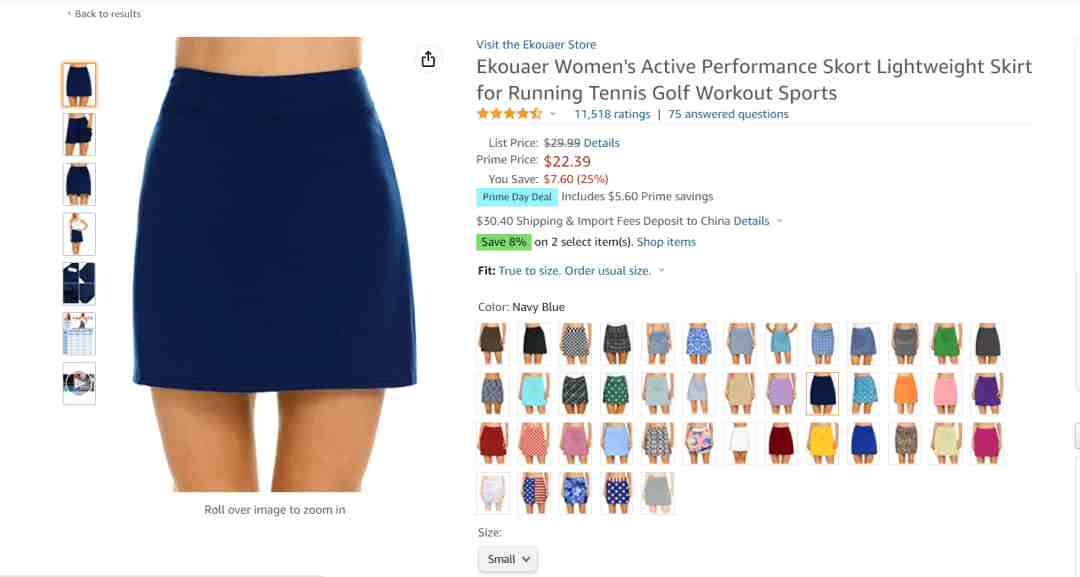This screenshot has width=1080, height=577.
Task: Select the white skirt color swatch
Action: pyautogui.click(x=740, y=443)
